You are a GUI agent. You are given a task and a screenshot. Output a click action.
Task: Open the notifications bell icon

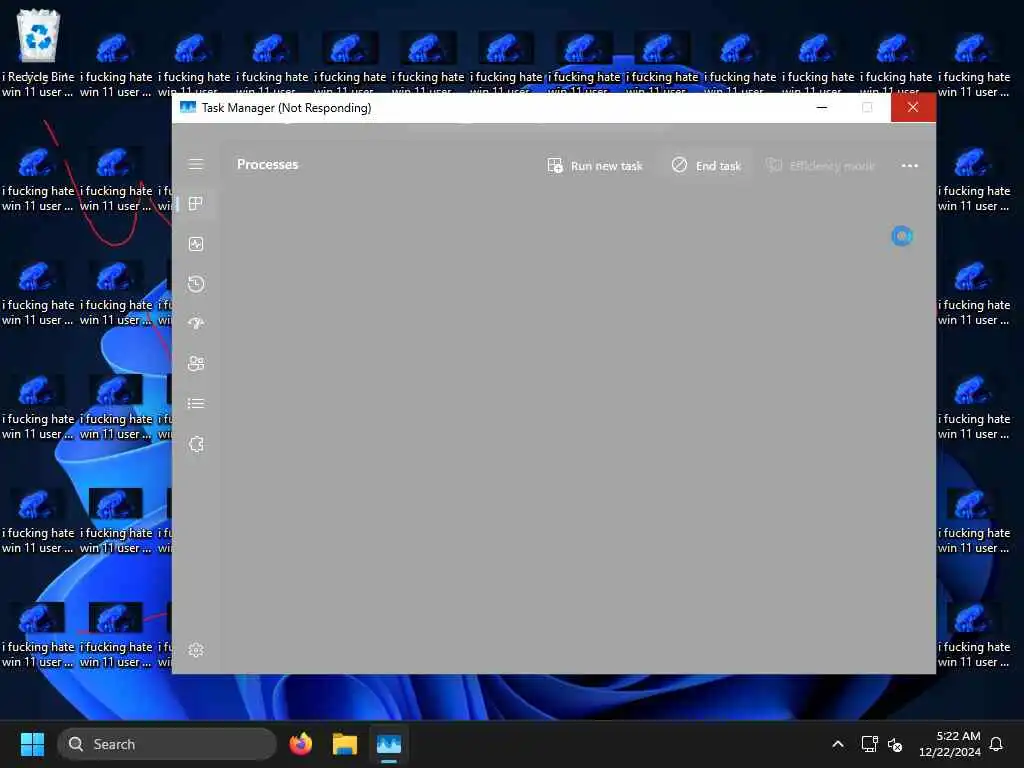click(x=997, y=744)
